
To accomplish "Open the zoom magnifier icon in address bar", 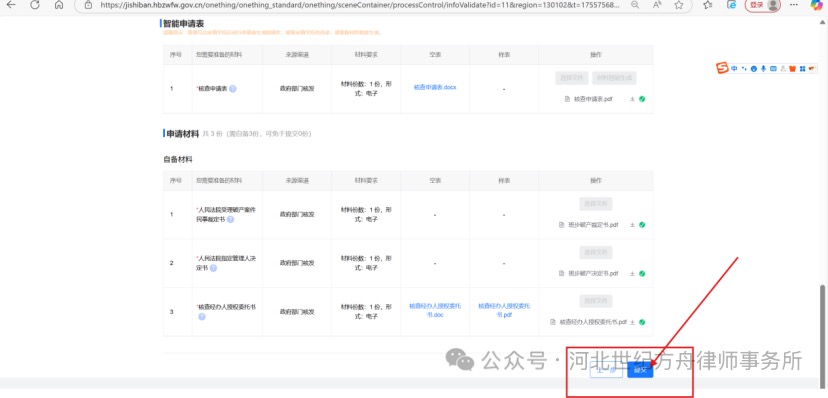I will click(x=635, y=5).
